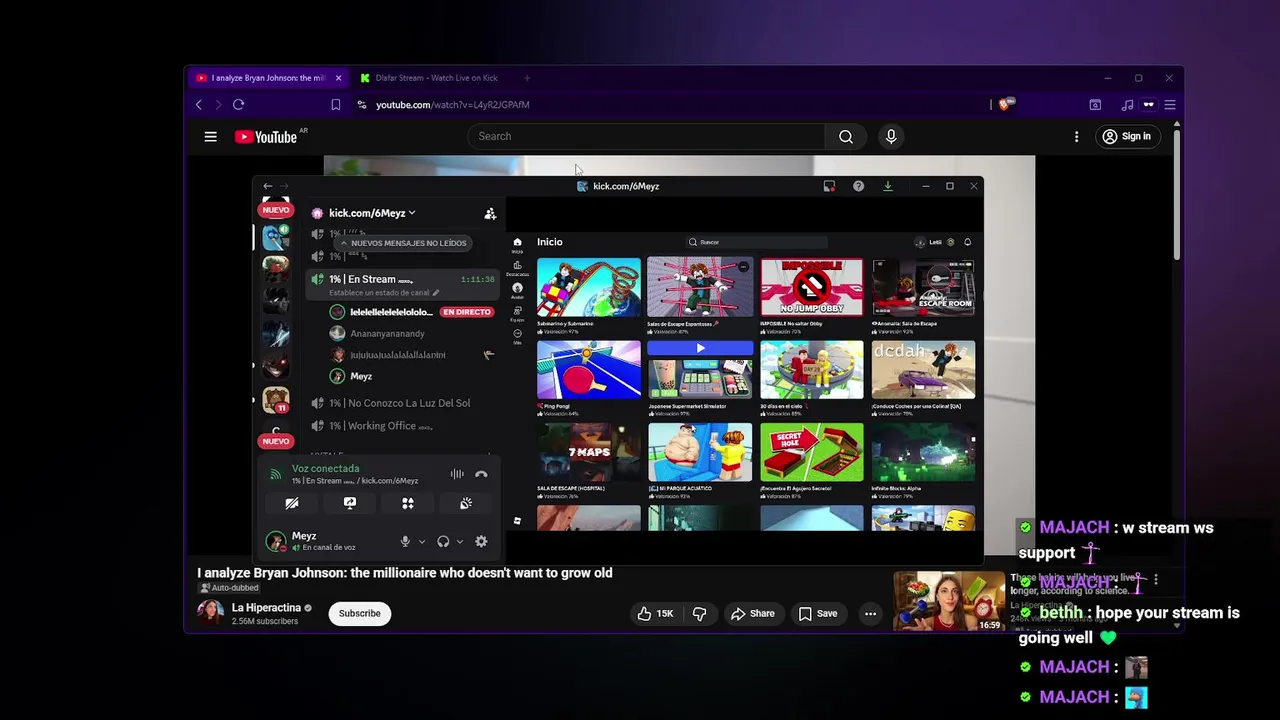Switch to the Dlafar Stream Kick tab
The height and width of the screenshot is (720, 1280).
click(x=435, y=78)
